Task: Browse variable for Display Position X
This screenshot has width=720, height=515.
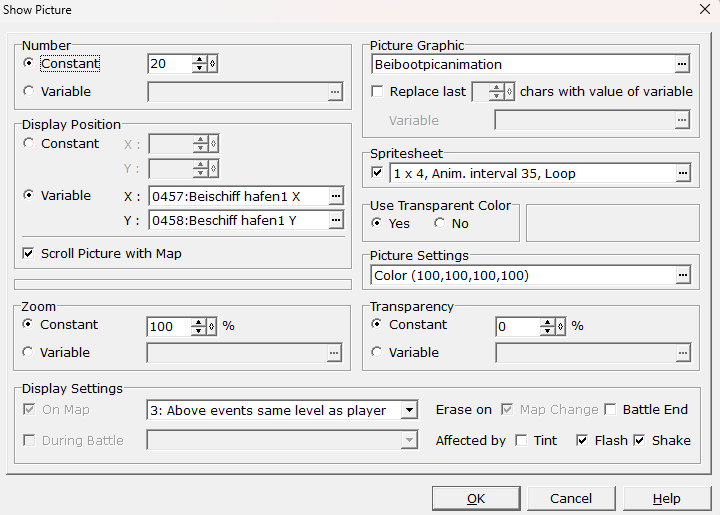Action: (x=336, y=196)
